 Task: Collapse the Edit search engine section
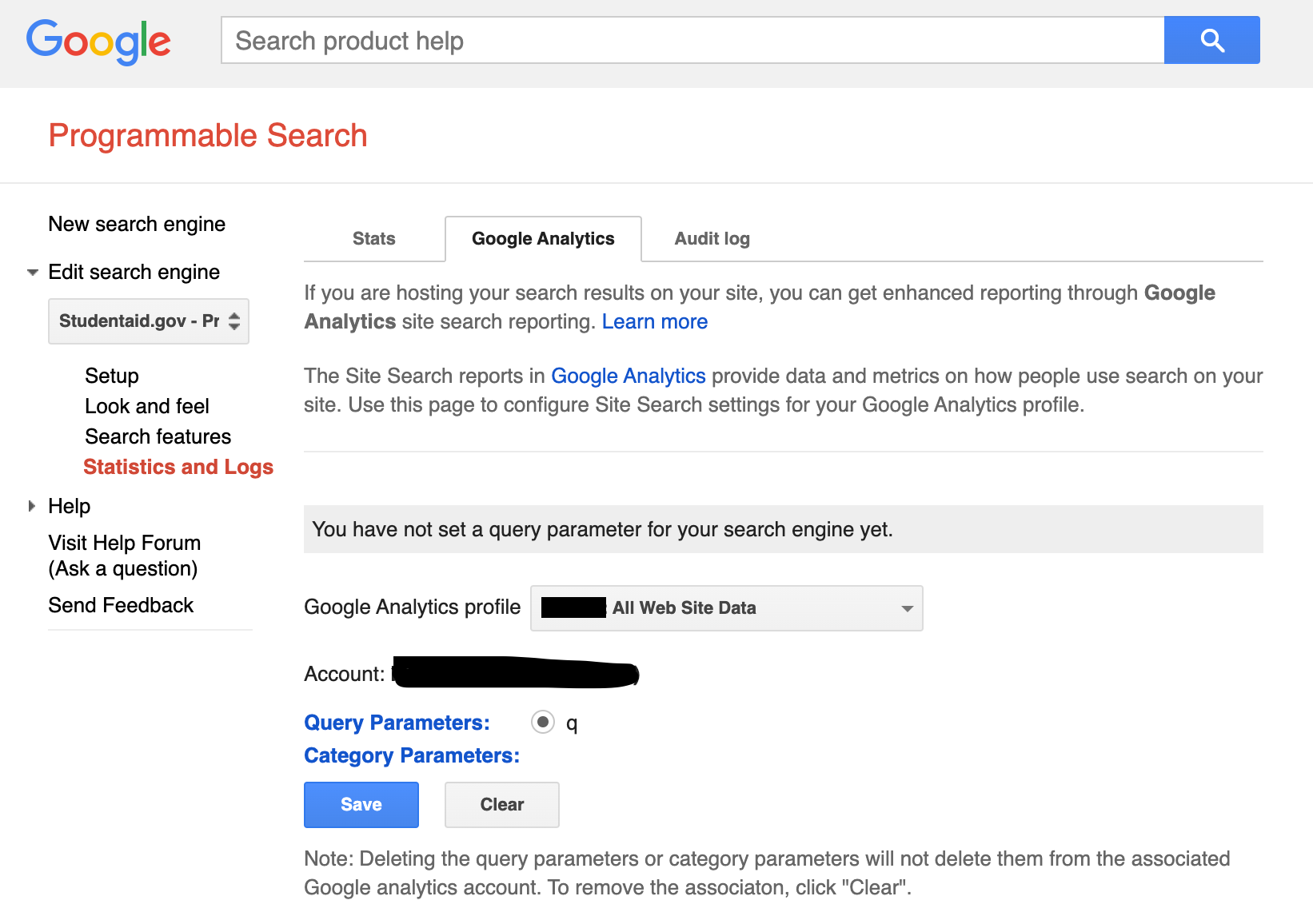point(33,273)
